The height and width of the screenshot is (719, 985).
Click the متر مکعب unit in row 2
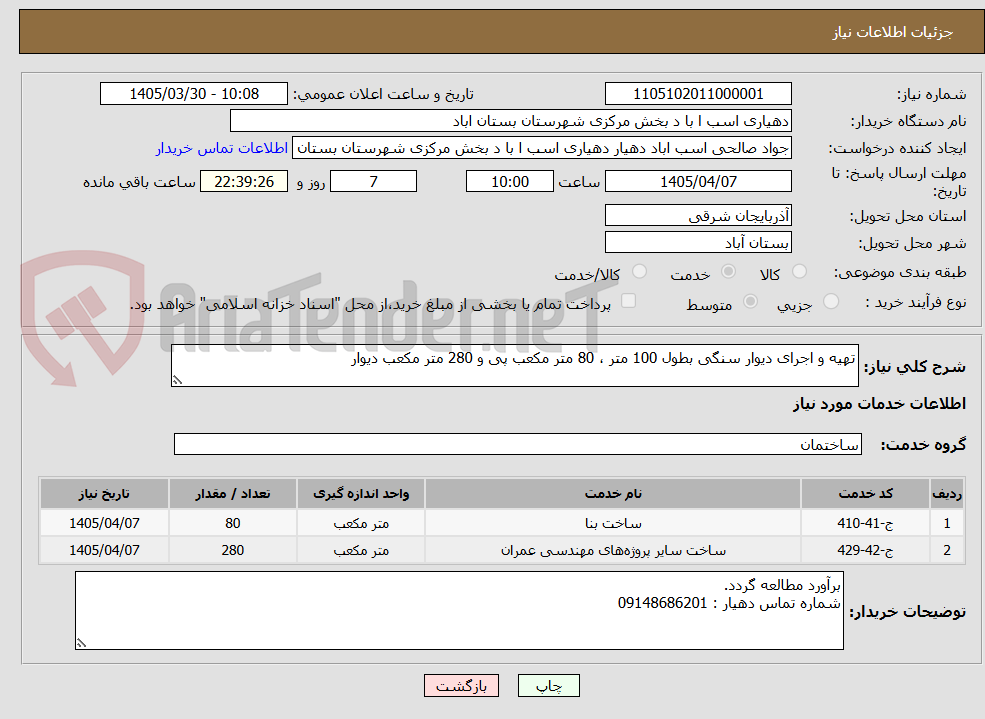[x=361, y=550]
